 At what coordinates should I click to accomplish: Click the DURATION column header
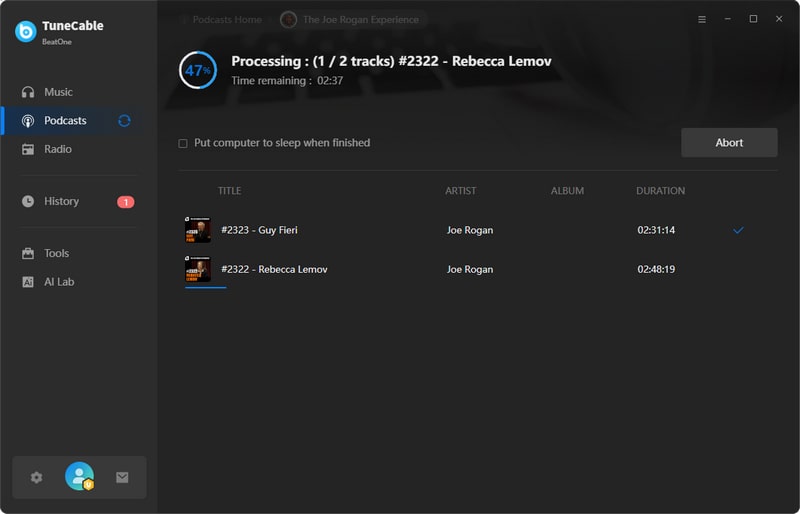660,191
